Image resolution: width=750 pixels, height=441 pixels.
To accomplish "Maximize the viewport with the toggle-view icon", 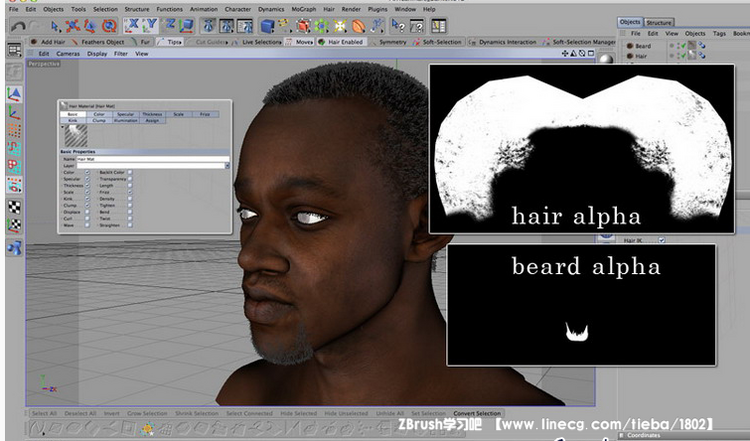I will pos(591,54).
